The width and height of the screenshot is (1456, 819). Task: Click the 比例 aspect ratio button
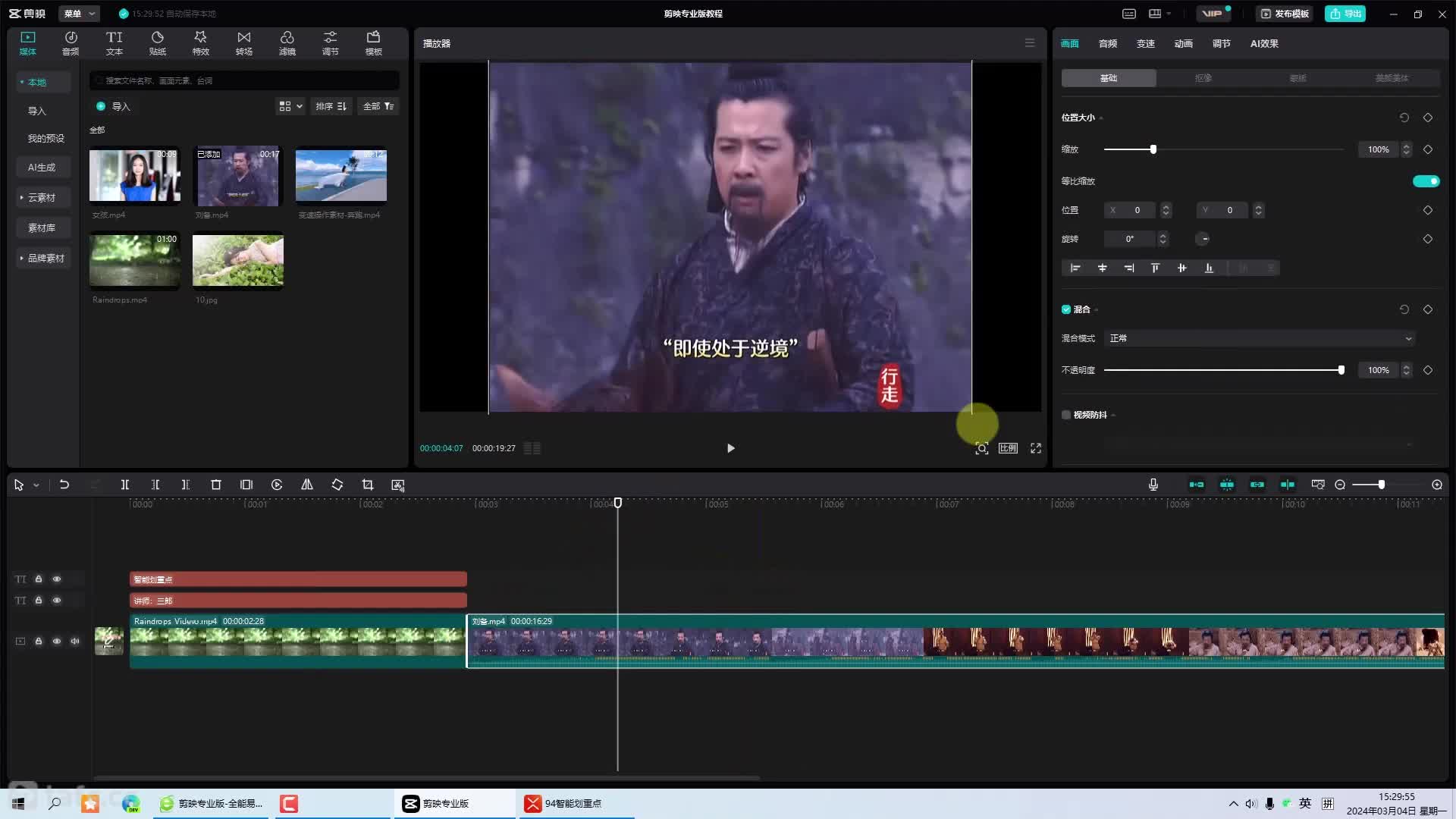[1008, 448]
